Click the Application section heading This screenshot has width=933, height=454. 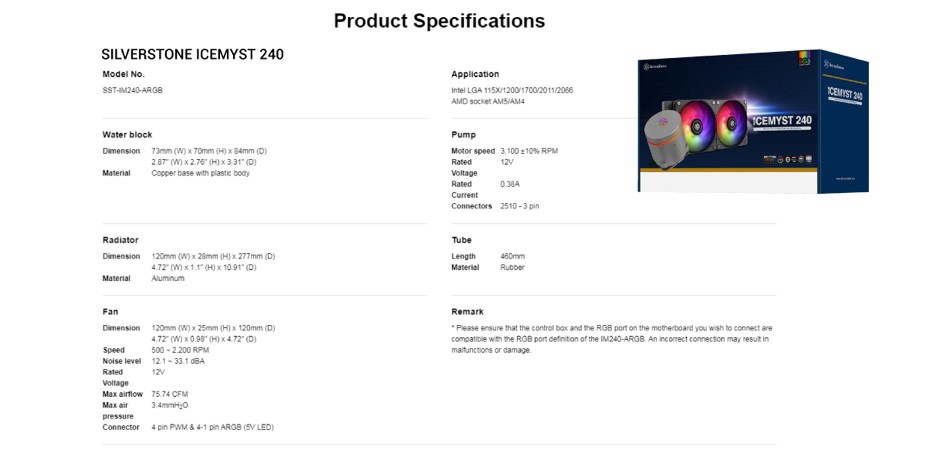475,74
